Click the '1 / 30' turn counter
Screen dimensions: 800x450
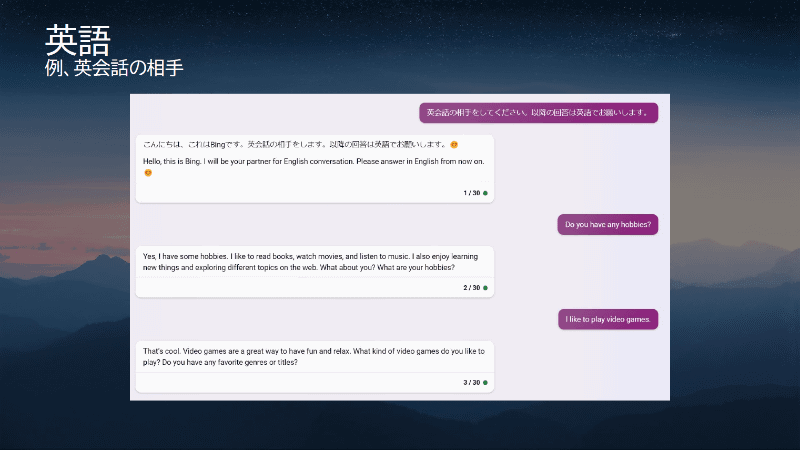(x=472, y=193)
